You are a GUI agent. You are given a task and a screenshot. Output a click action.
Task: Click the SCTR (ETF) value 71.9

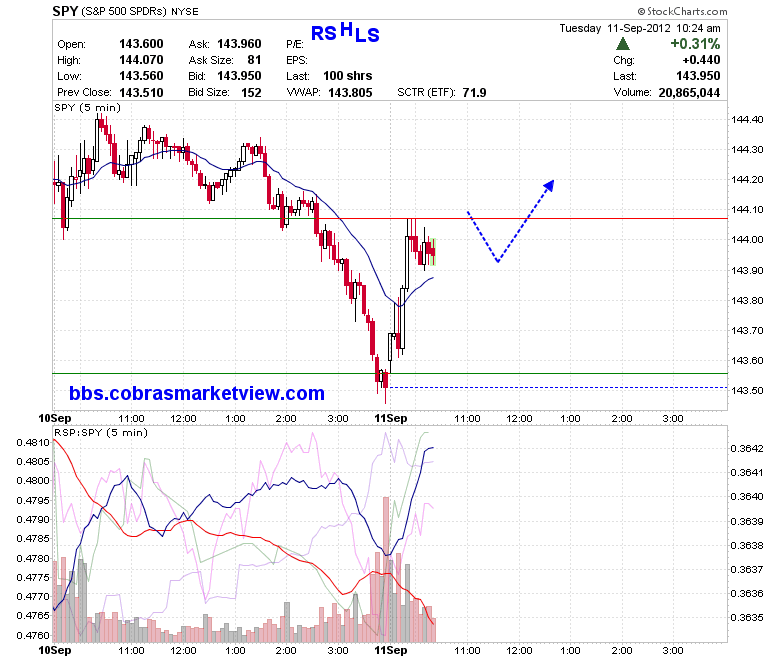474,93
